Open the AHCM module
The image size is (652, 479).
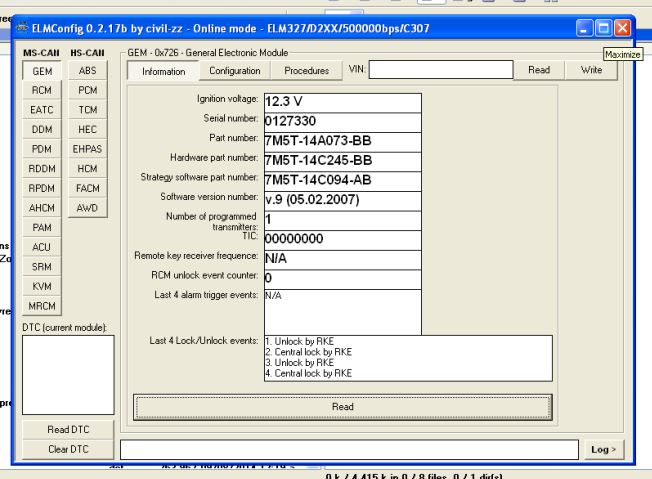tap(42, 207)
